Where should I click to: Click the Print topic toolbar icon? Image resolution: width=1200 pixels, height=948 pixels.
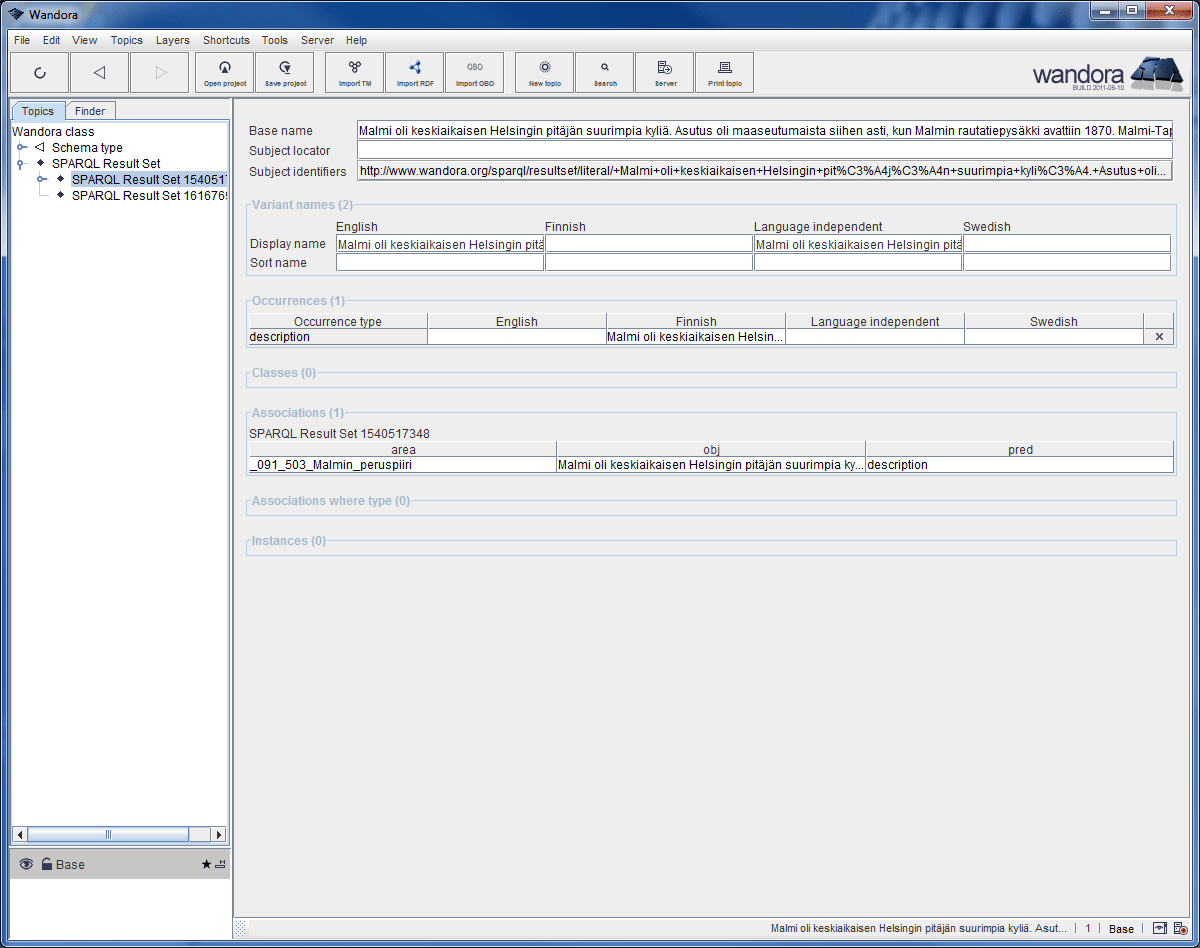coord(724,72)
